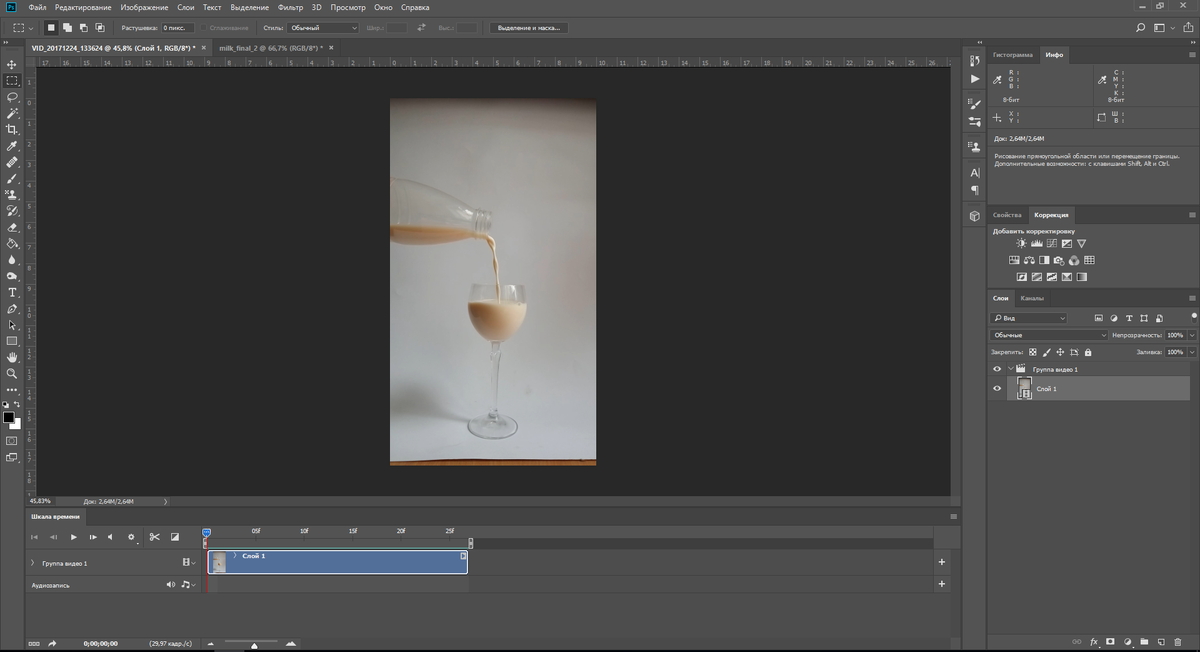Select the Rectangular Marquee tool in toolbox
The height and width of the screenshot is (652, 1200).
12,80
